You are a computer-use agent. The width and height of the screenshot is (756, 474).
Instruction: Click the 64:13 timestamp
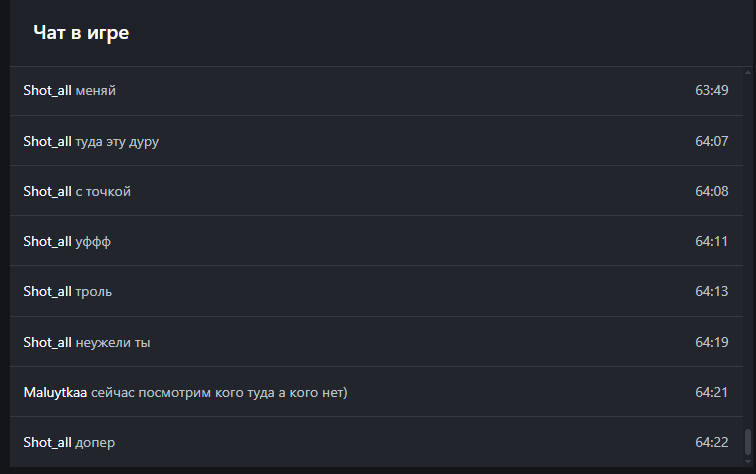tap(711, 291)
